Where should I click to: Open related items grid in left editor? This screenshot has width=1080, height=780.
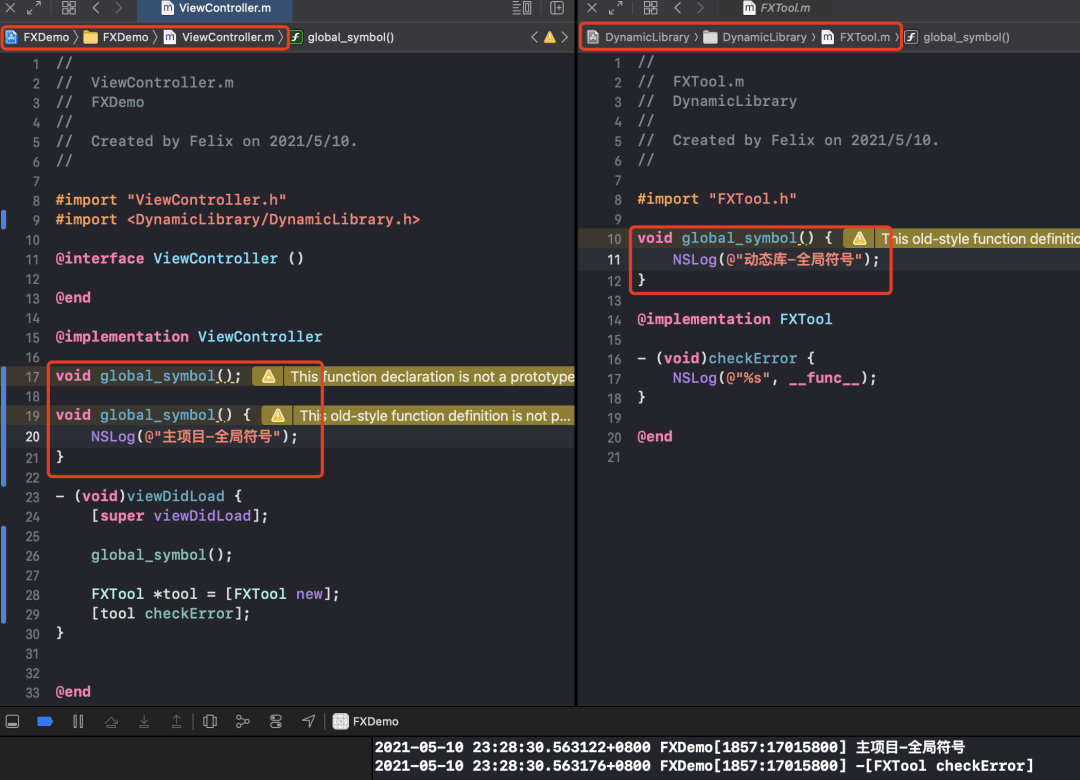coord(69,8)
